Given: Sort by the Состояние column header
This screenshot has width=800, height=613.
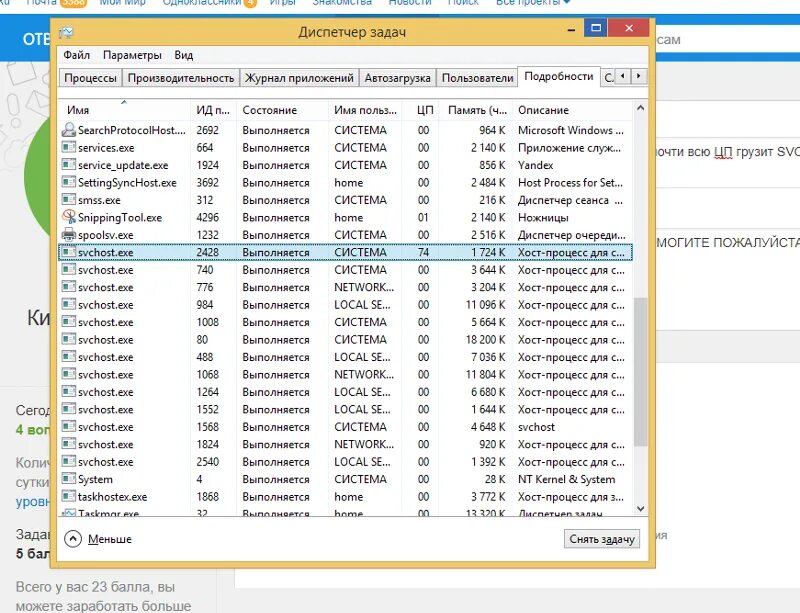Looking at the screenshot, I should [x=282, y=110].
